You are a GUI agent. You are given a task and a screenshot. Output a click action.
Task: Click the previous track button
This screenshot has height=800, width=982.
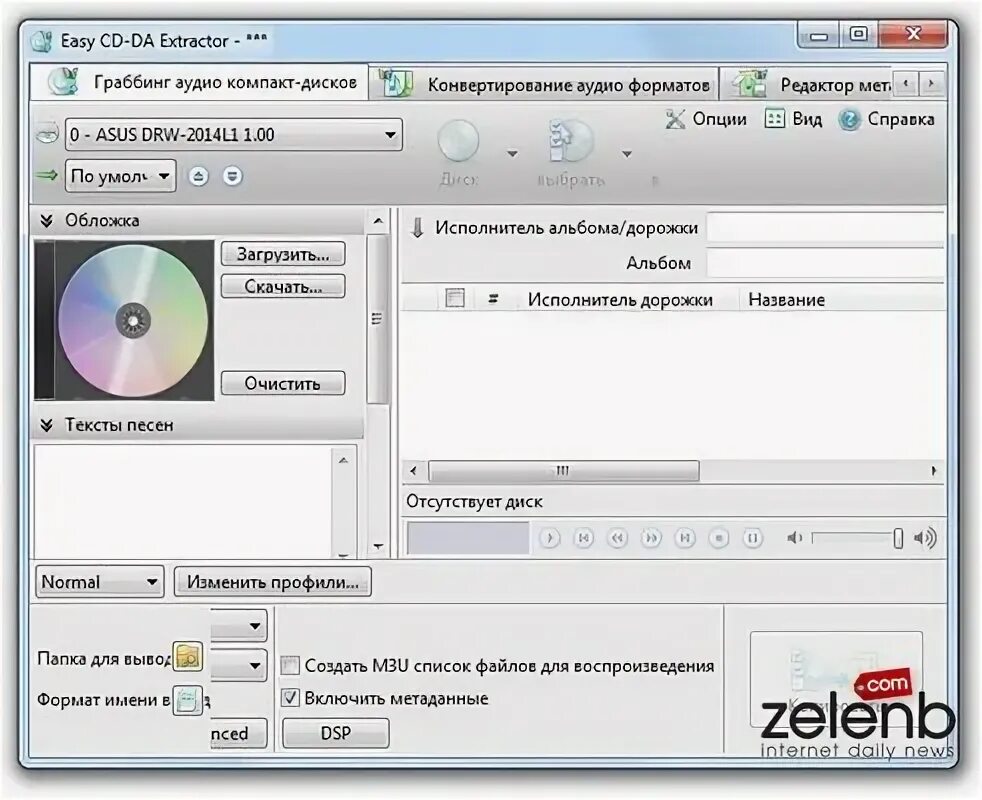click(584, 538)
